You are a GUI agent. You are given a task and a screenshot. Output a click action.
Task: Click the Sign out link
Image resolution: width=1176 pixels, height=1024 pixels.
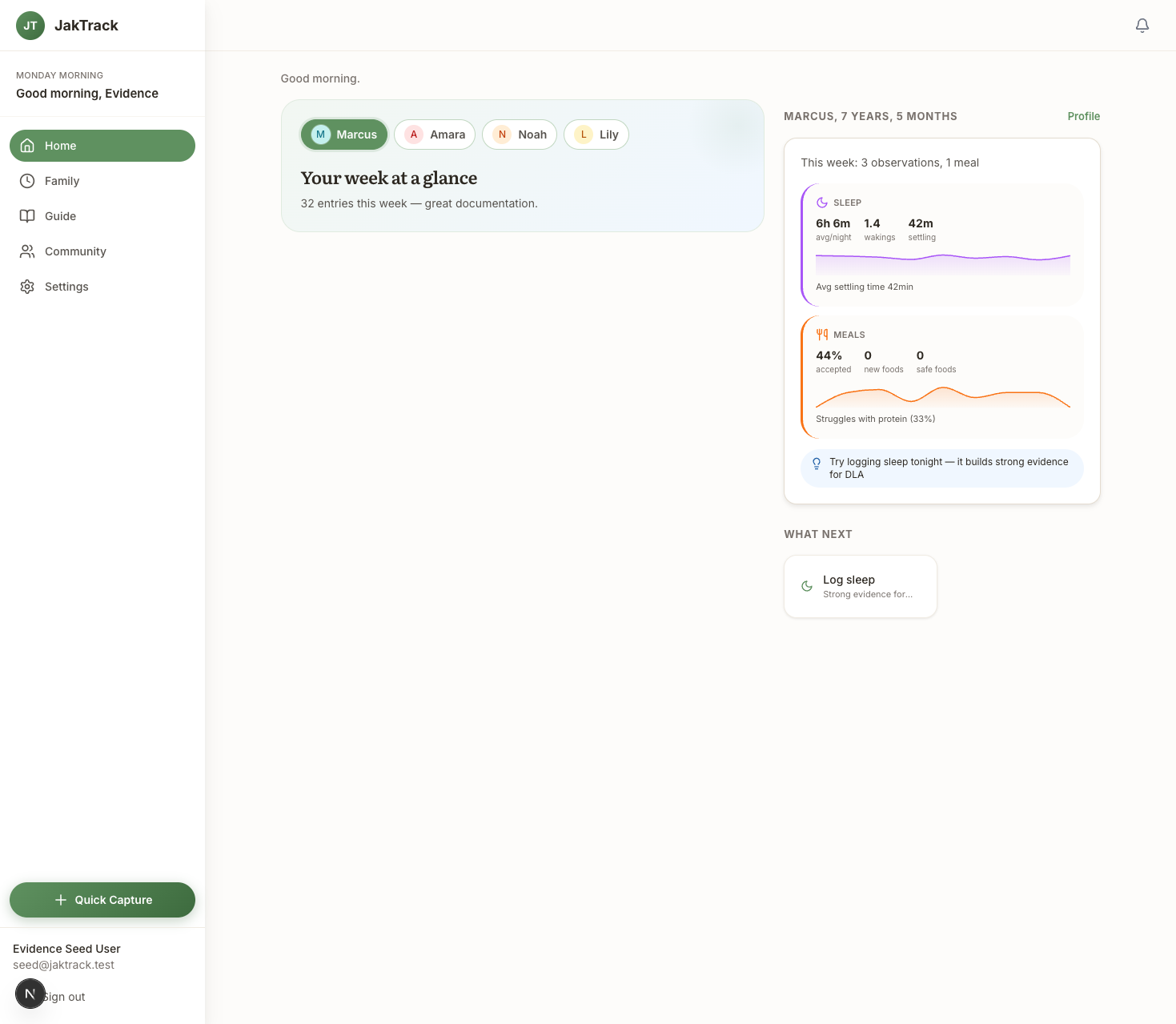66,997
